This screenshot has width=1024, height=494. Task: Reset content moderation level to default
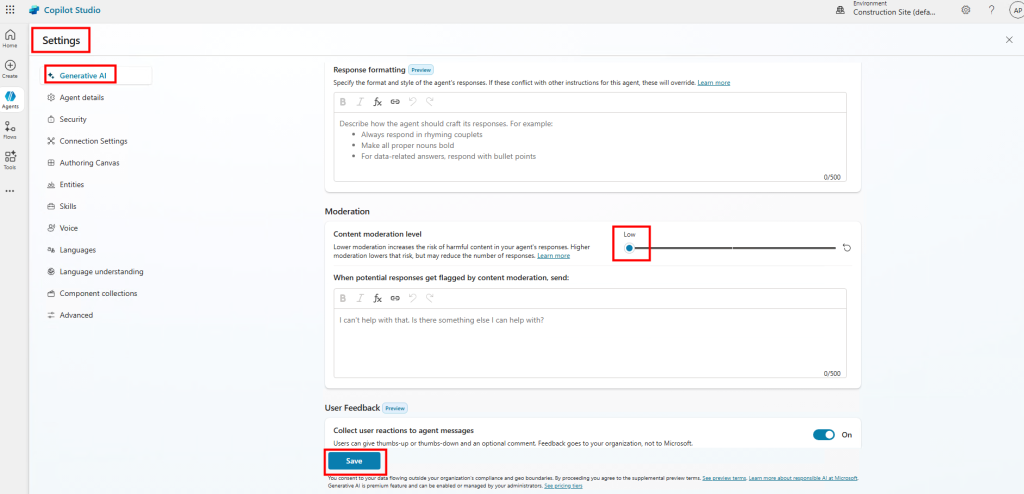pos(847,248)
